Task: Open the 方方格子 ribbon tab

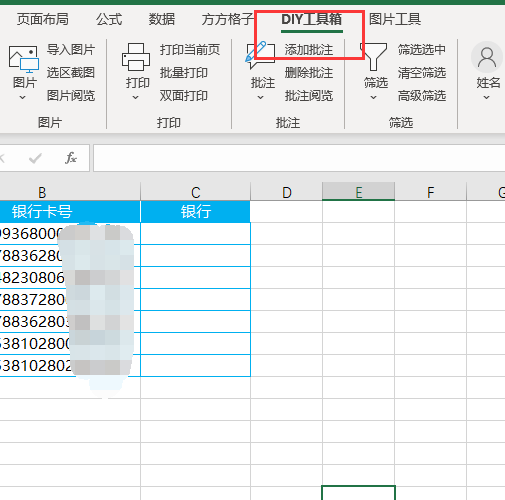Action: [x=228, y=19]
